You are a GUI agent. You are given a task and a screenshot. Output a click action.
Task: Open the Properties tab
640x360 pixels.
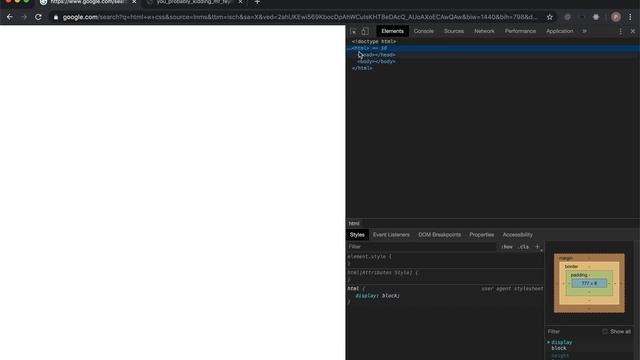click(x=481, y=235)
